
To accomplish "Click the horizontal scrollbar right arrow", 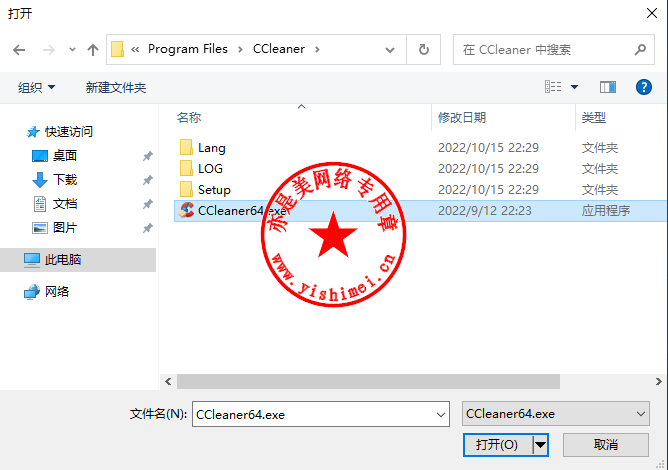I will coord(658,381).
